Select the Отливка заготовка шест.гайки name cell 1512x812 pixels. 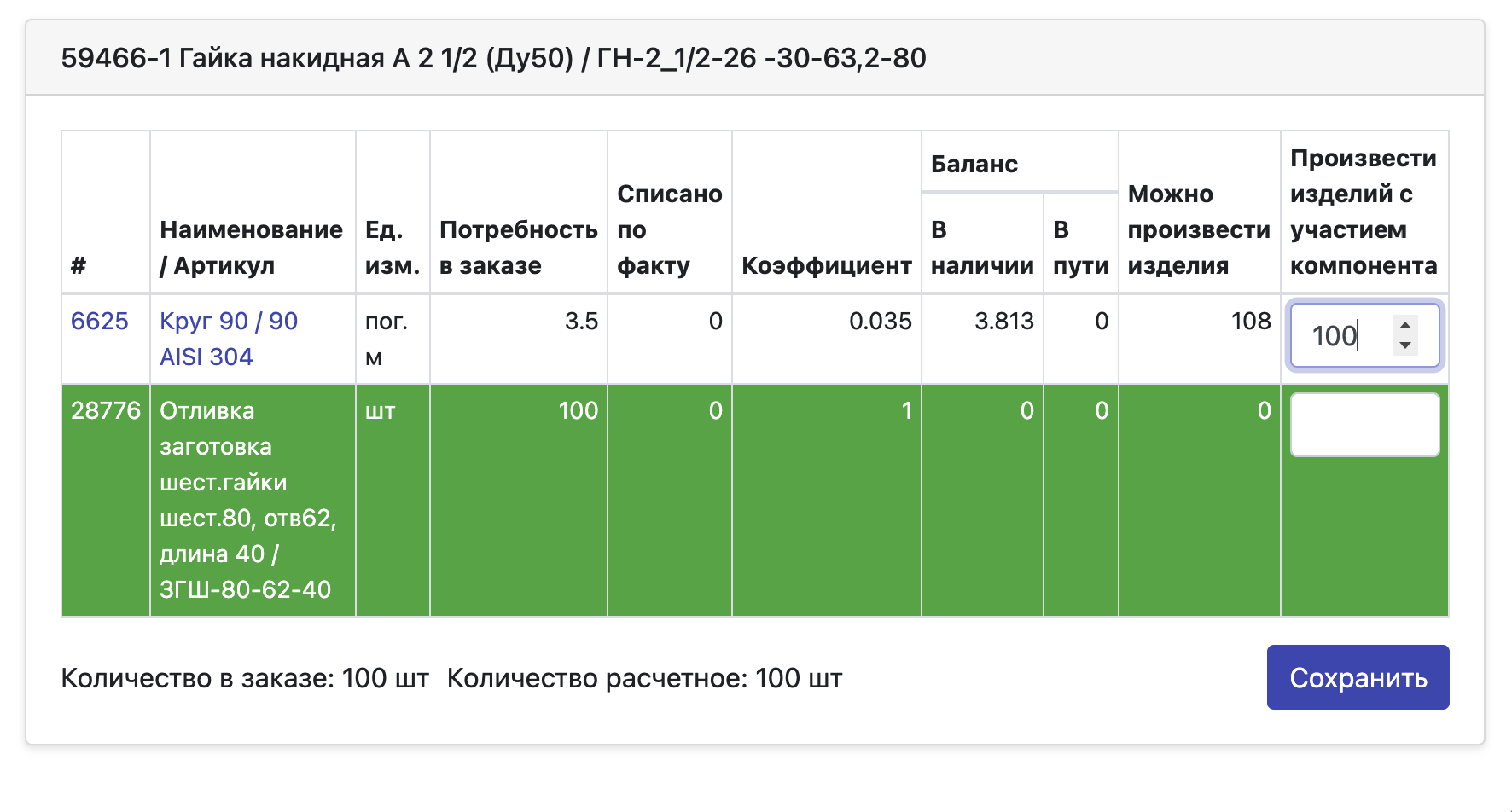point(247,500)
